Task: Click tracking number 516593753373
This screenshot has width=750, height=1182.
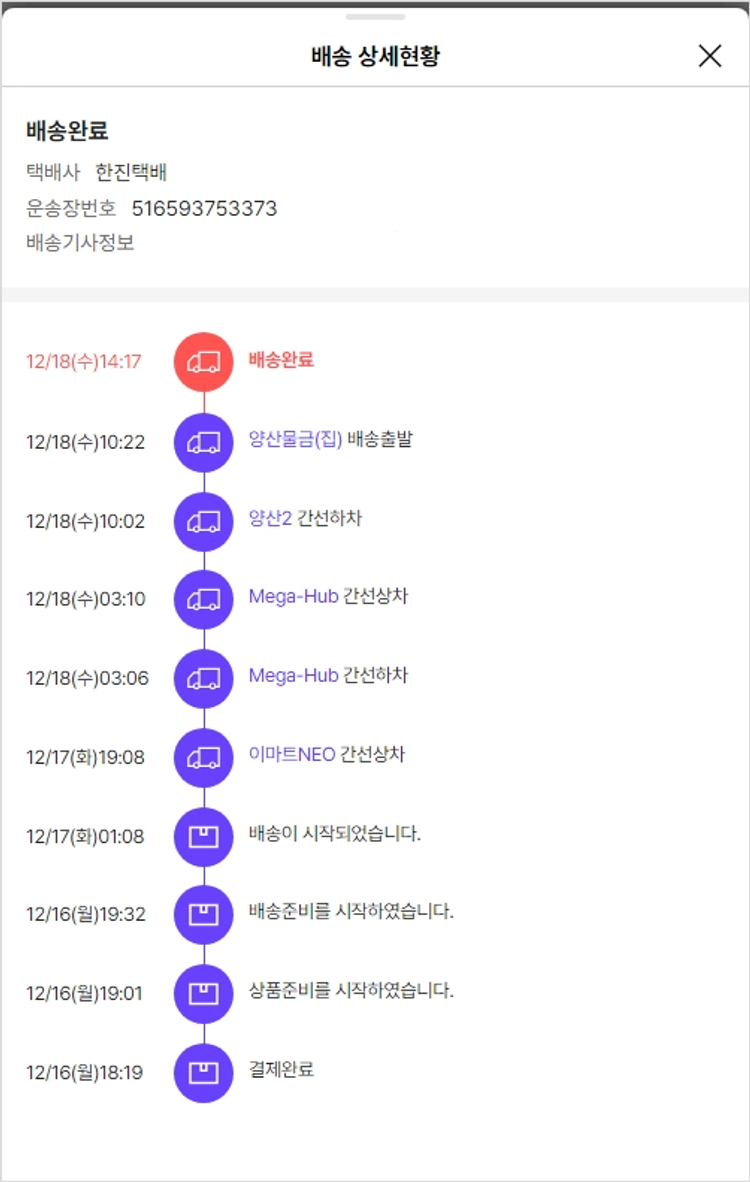Action: click(204, 209)
